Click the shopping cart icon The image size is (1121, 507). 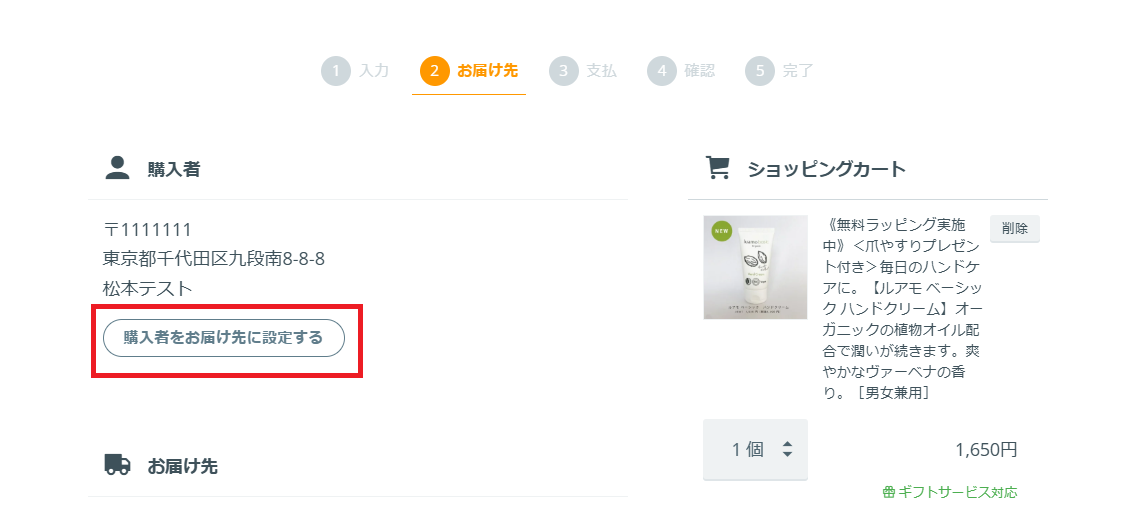pyautogui.click(x=717, y=168)
